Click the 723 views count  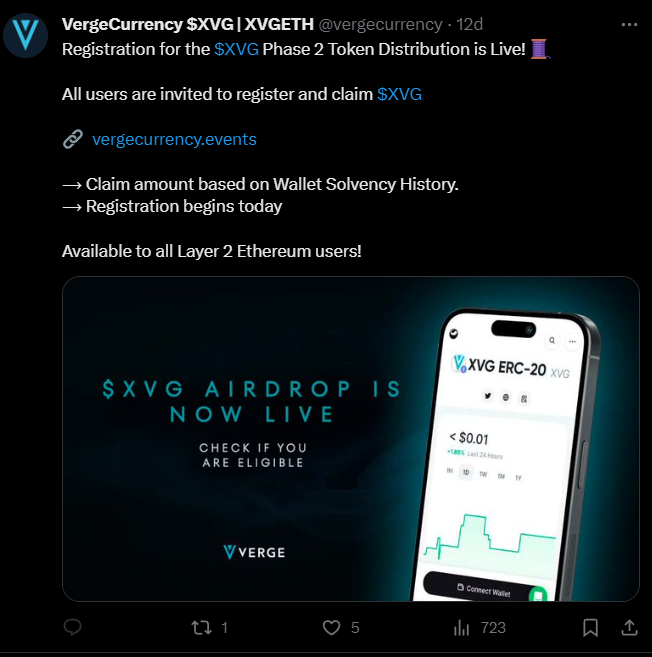pyautogui.click(x=493, y=628)
